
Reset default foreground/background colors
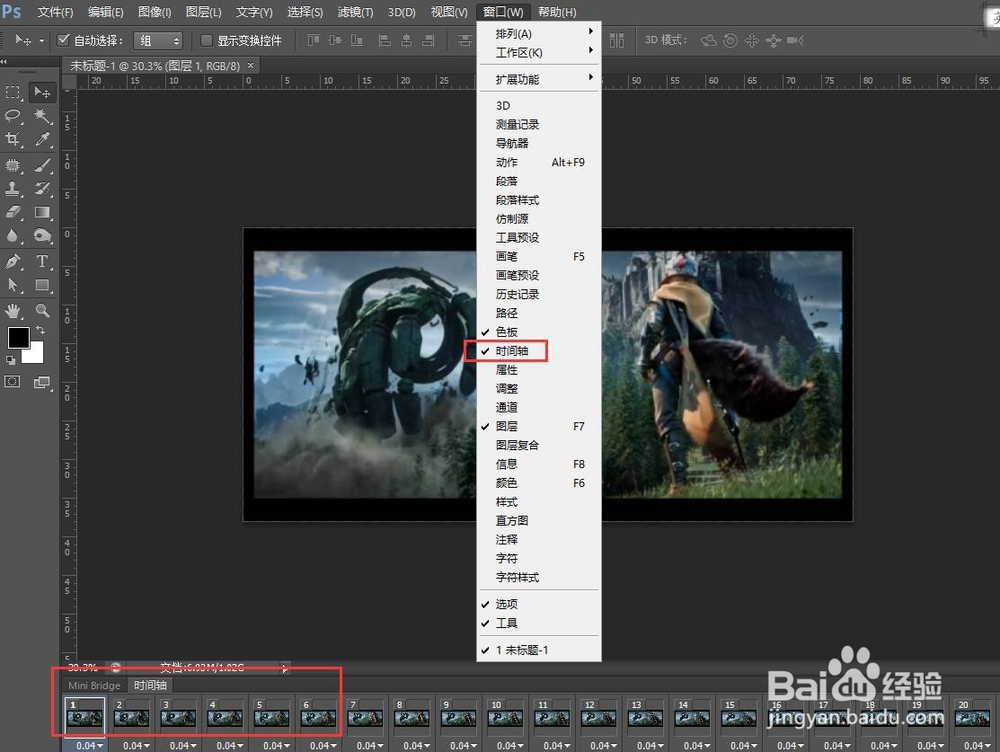pos(10,360)
